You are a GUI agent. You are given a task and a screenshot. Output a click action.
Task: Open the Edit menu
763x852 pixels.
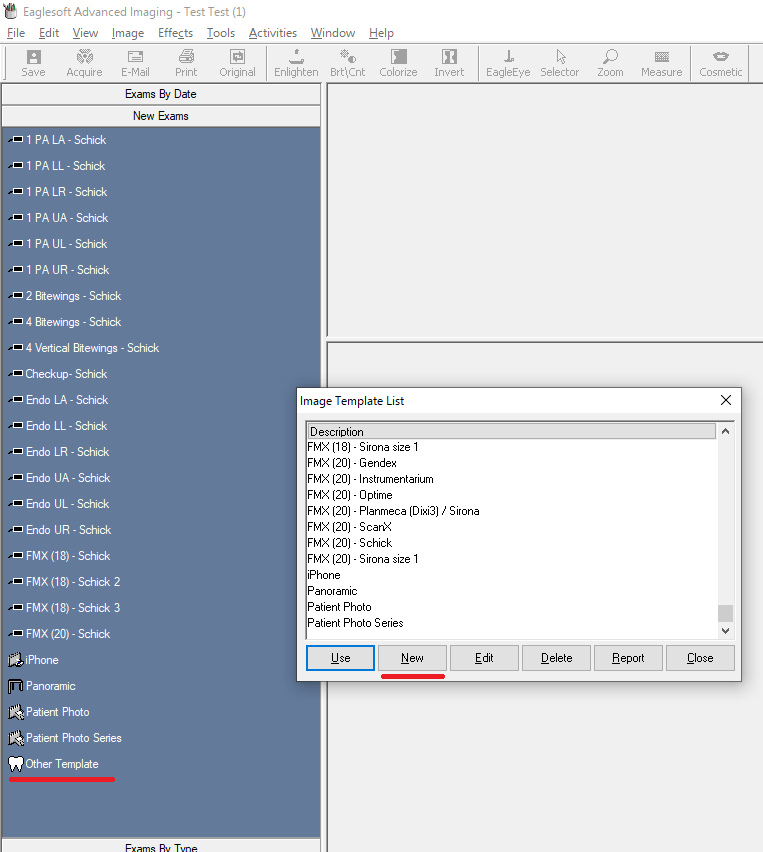[49, 33]
